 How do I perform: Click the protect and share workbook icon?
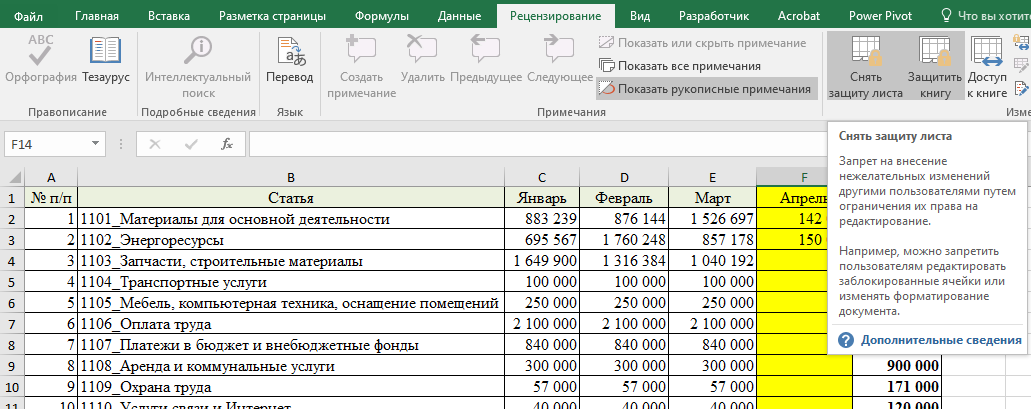pos(1022,43)
